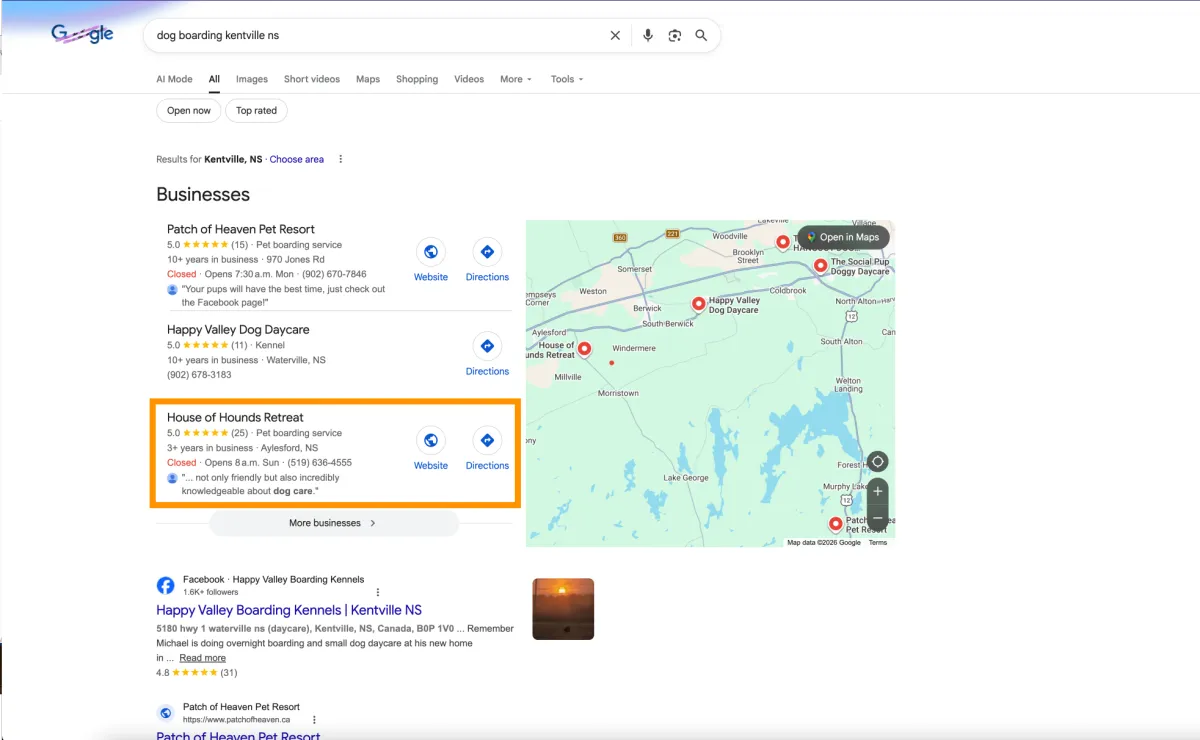
Task: Open Google Lens image search icon
Action: pos(675,35)
